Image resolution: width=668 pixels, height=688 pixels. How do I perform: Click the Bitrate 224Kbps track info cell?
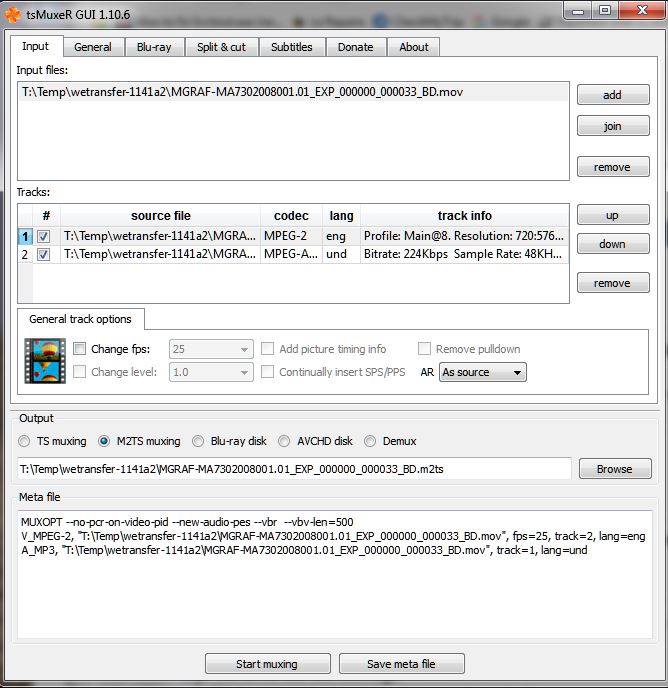pyautogui.click(x=464, y=254)
